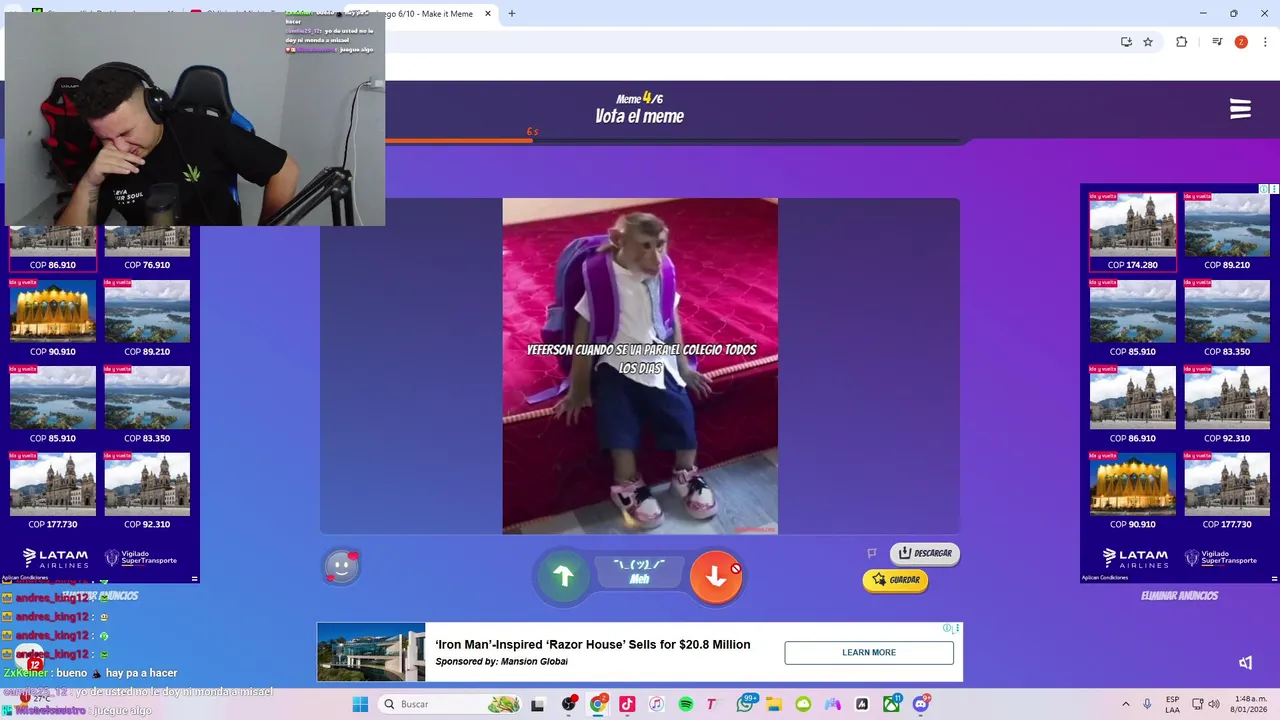
Task: Click LEARN MORE on Razor House ad
Action: (869, 653)
